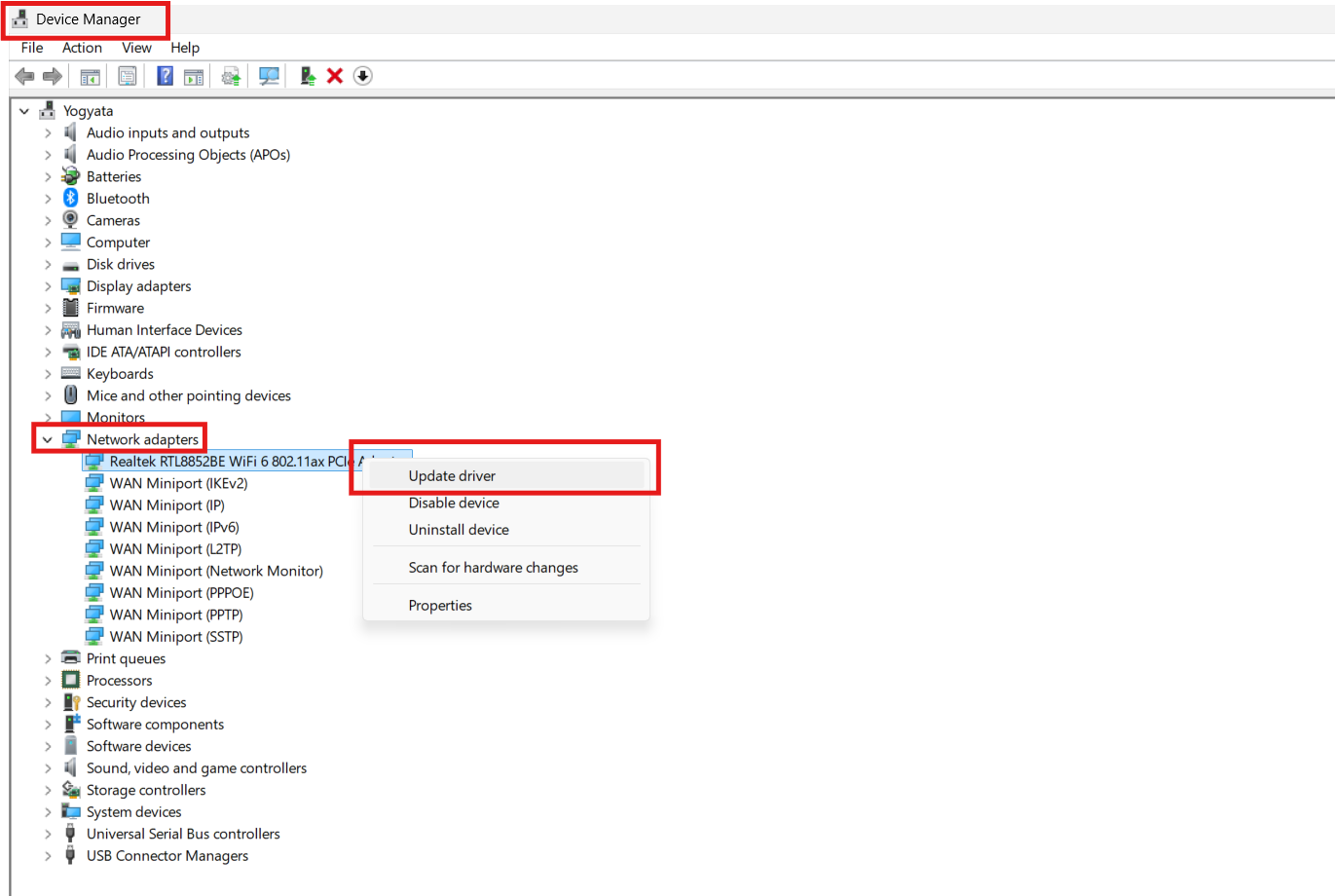Click the Uninstall device red X icon
1335x896 pixels.
coord(334,75)
